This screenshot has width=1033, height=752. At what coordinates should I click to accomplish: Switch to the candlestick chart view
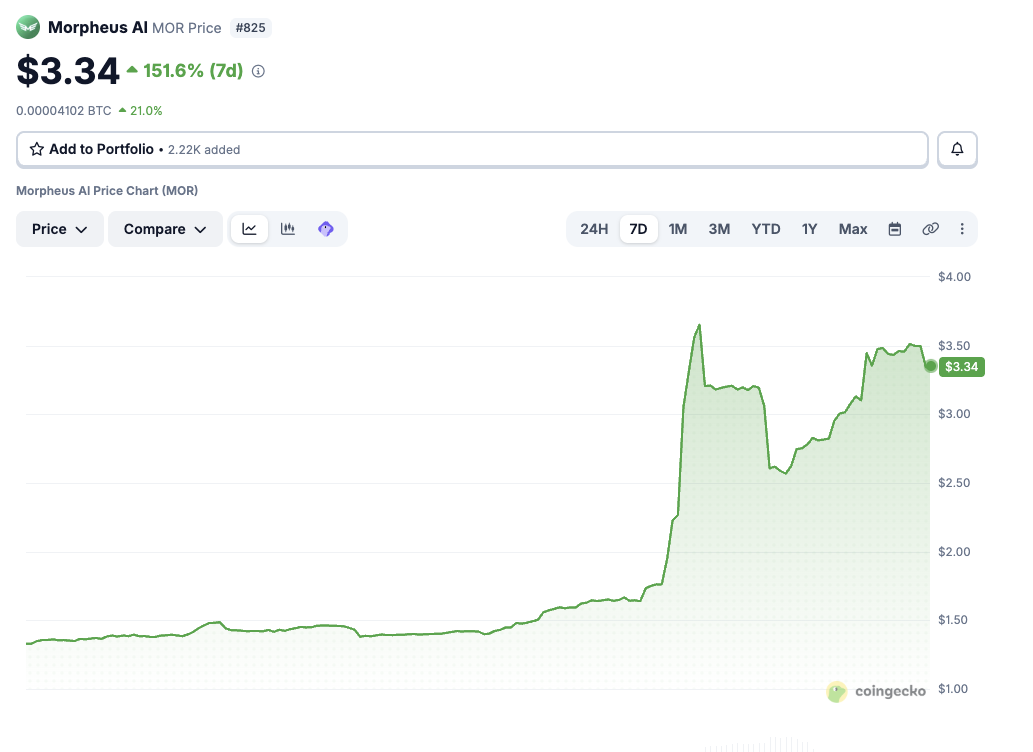click(287, 229)
